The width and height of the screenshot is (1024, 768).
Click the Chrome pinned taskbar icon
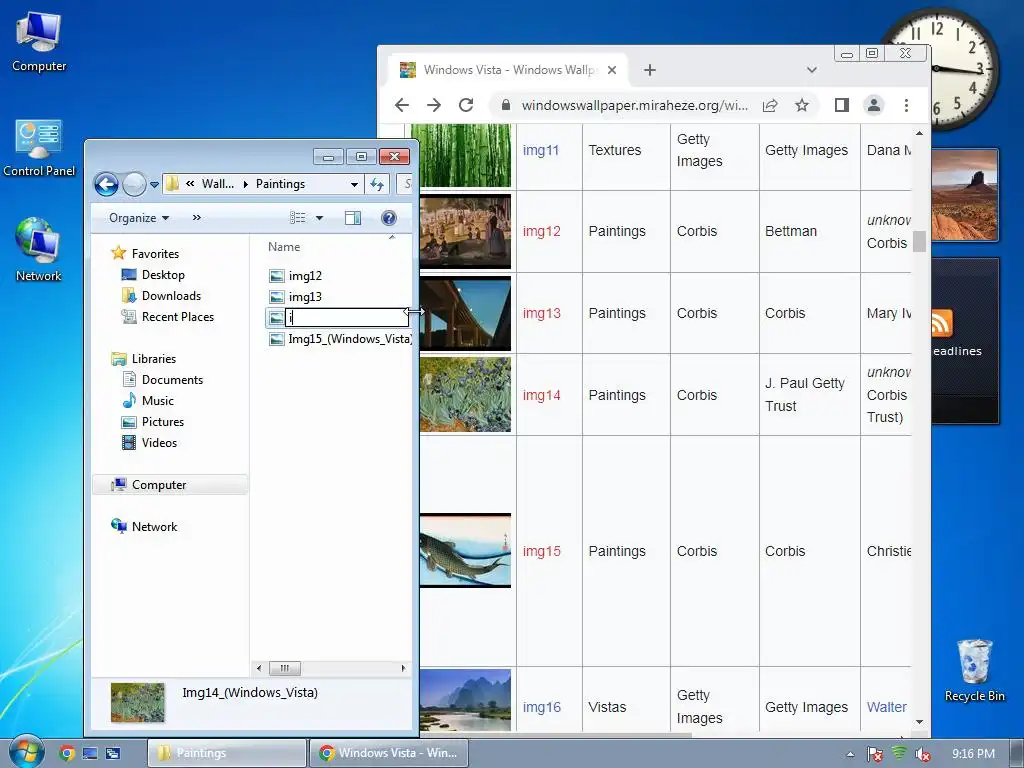(66, 753)
